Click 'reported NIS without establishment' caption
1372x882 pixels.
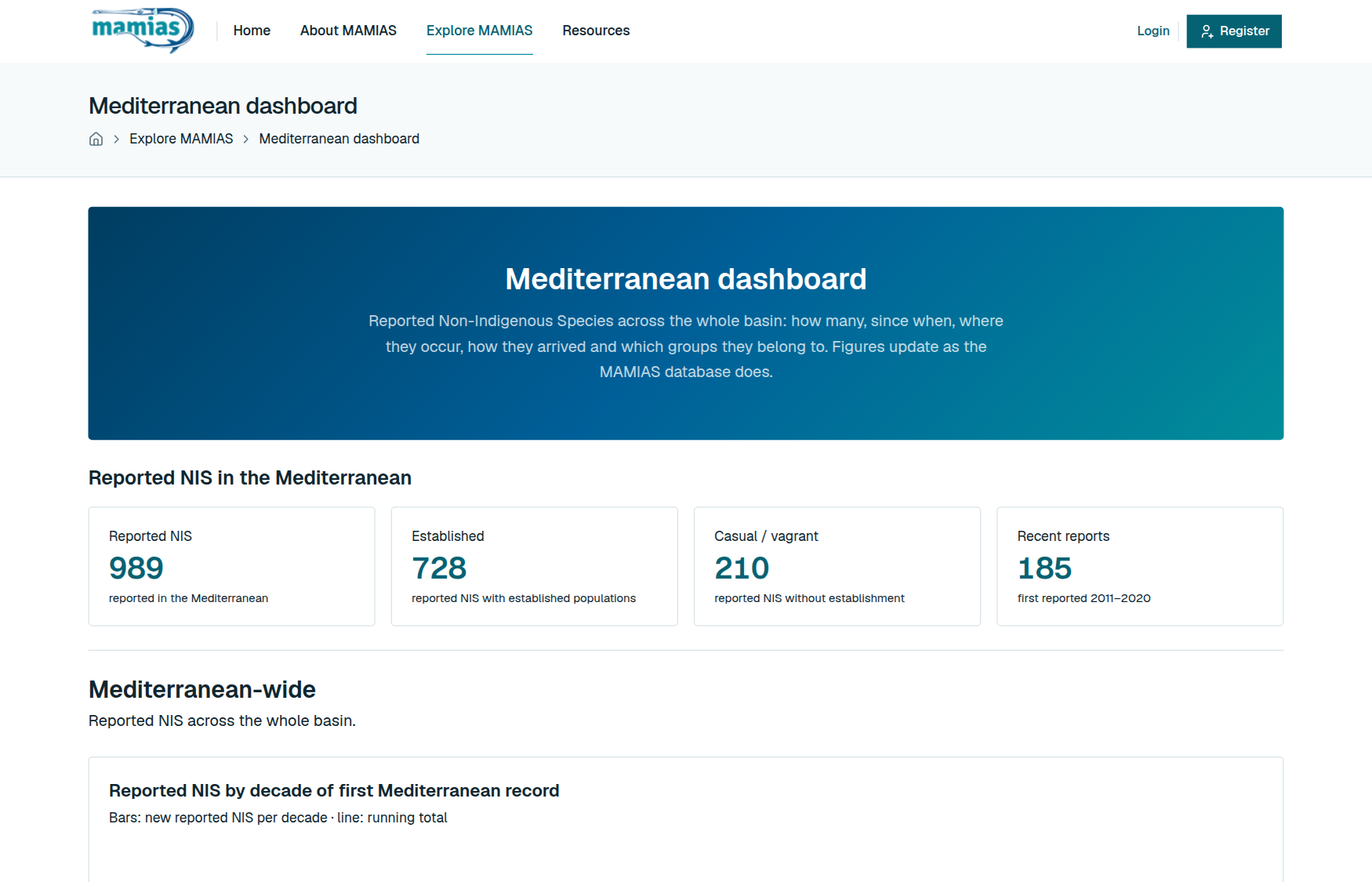[809, 598]
